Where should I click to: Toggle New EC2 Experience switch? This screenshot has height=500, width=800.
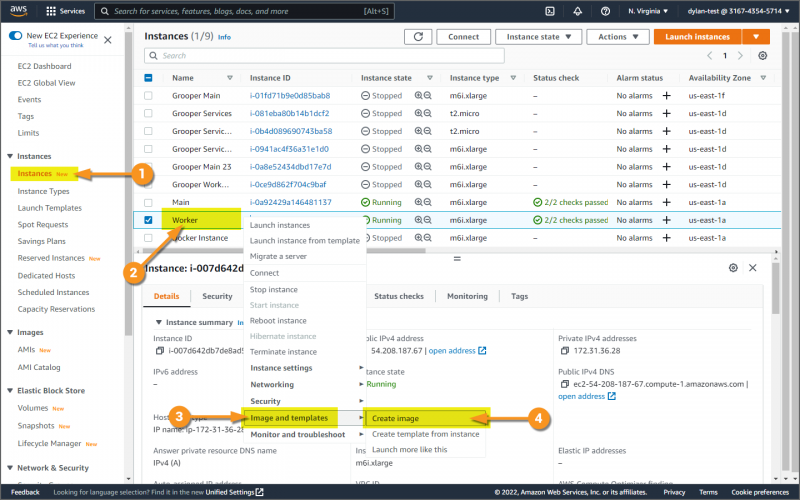pos(15,36)
